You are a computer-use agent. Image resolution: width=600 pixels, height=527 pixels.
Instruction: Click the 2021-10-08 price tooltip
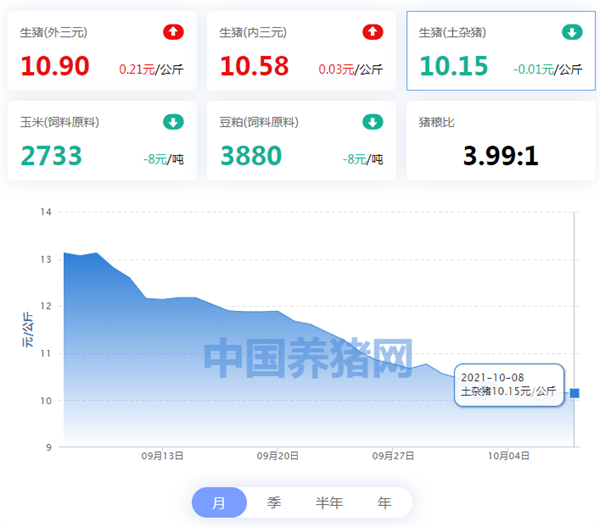pyautogui.click(x=509, y=385)
